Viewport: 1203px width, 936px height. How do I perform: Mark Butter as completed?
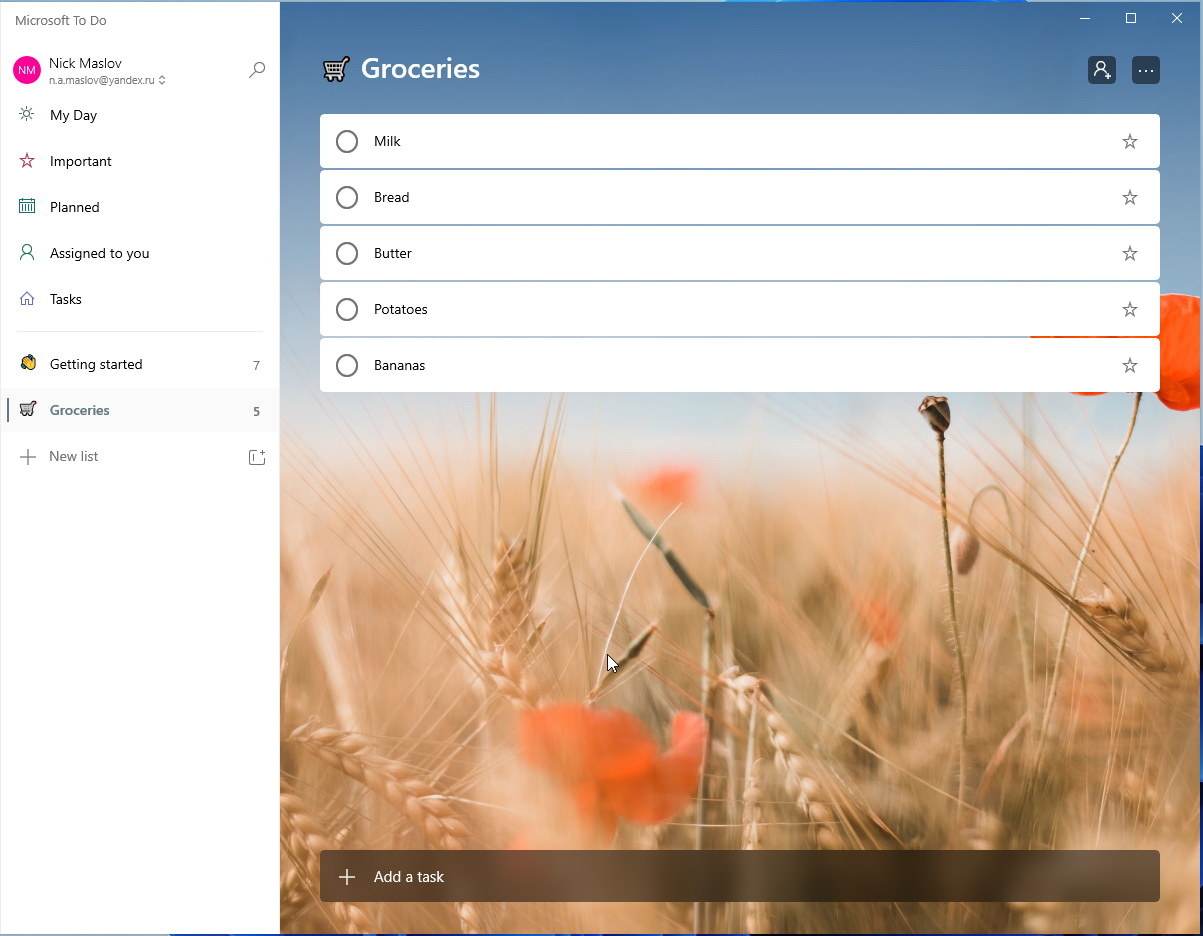coord(347,253)
